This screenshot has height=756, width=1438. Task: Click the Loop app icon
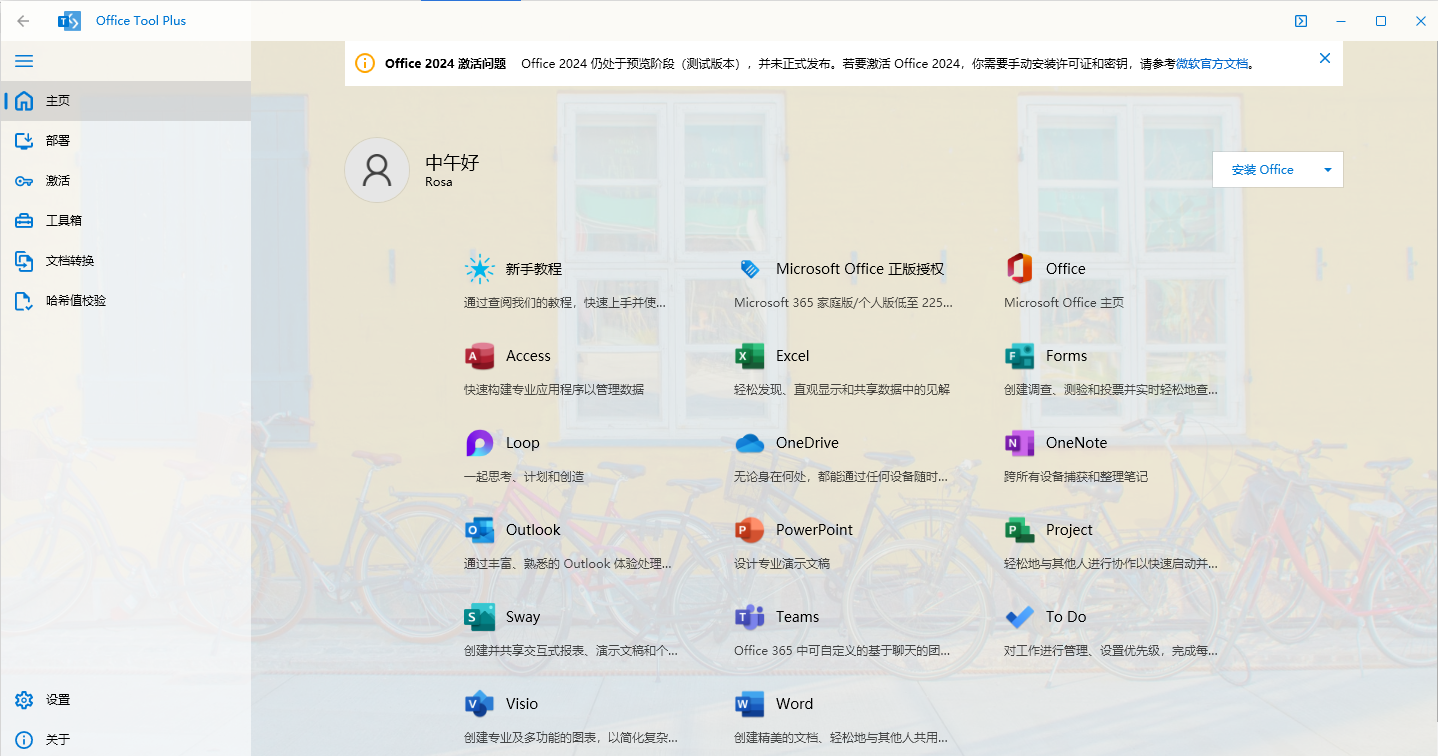tap(480, 443)
